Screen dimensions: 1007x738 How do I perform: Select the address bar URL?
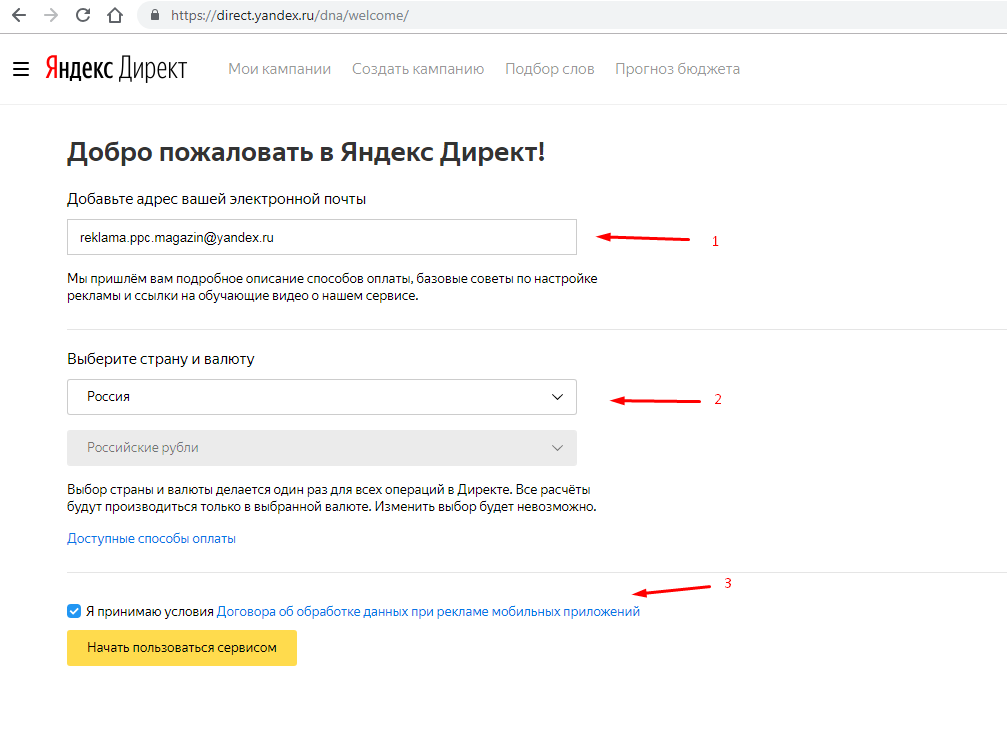[x=290, y=15]
